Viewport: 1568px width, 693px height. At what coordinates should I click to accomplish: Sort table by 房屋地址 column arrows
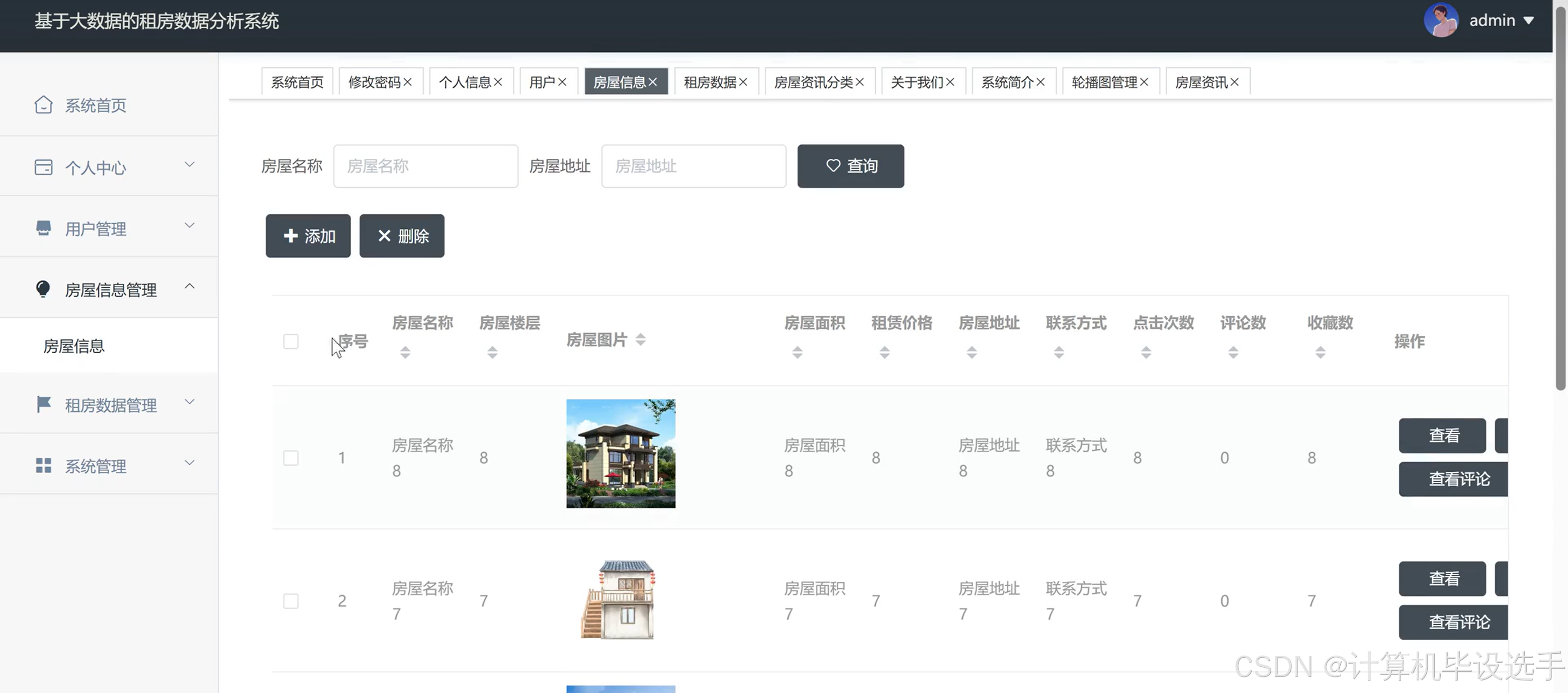coord(972,352)
